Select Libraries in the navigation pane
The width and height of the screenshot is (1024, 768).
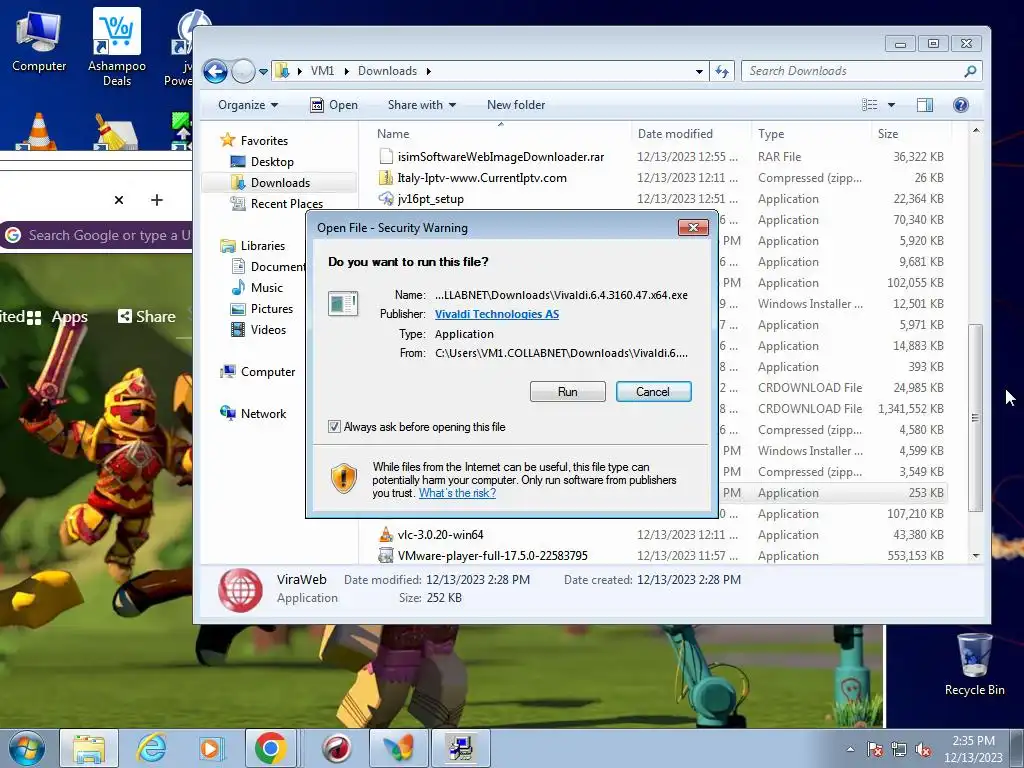(x=263, y=246)
